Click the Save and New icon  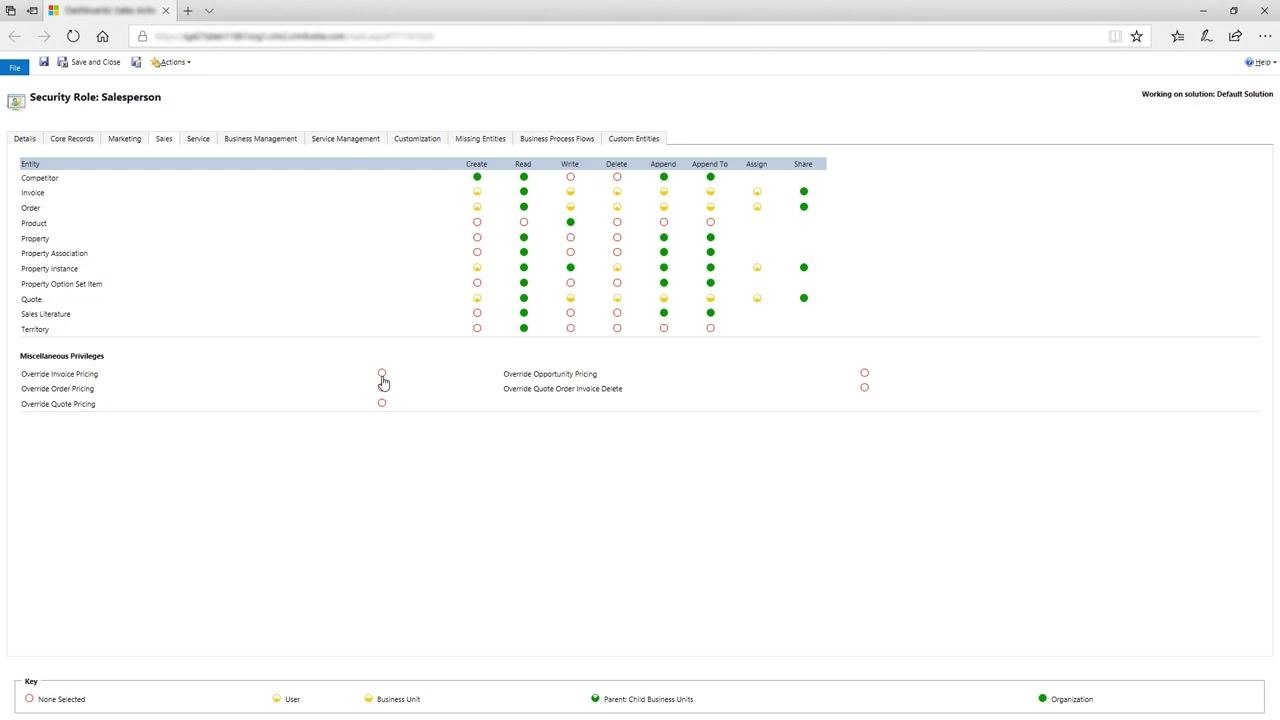pos(136,62)
